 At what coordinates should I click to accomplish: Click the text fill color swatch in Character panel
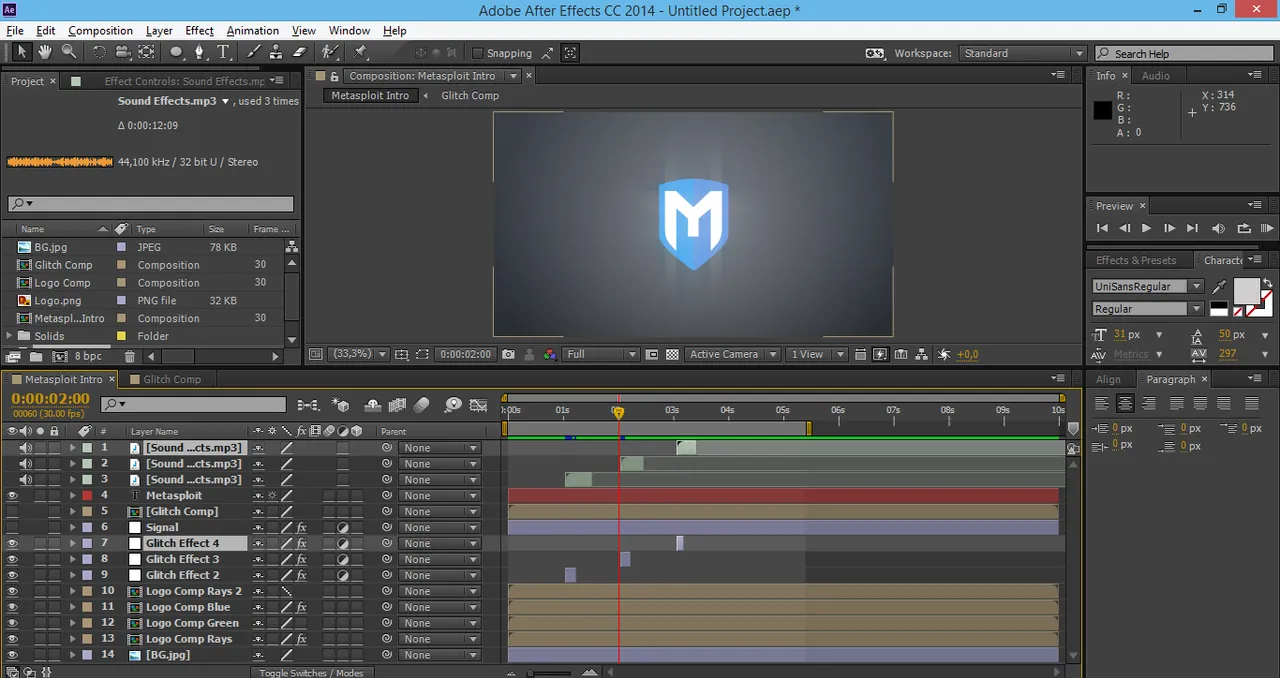1246,290
